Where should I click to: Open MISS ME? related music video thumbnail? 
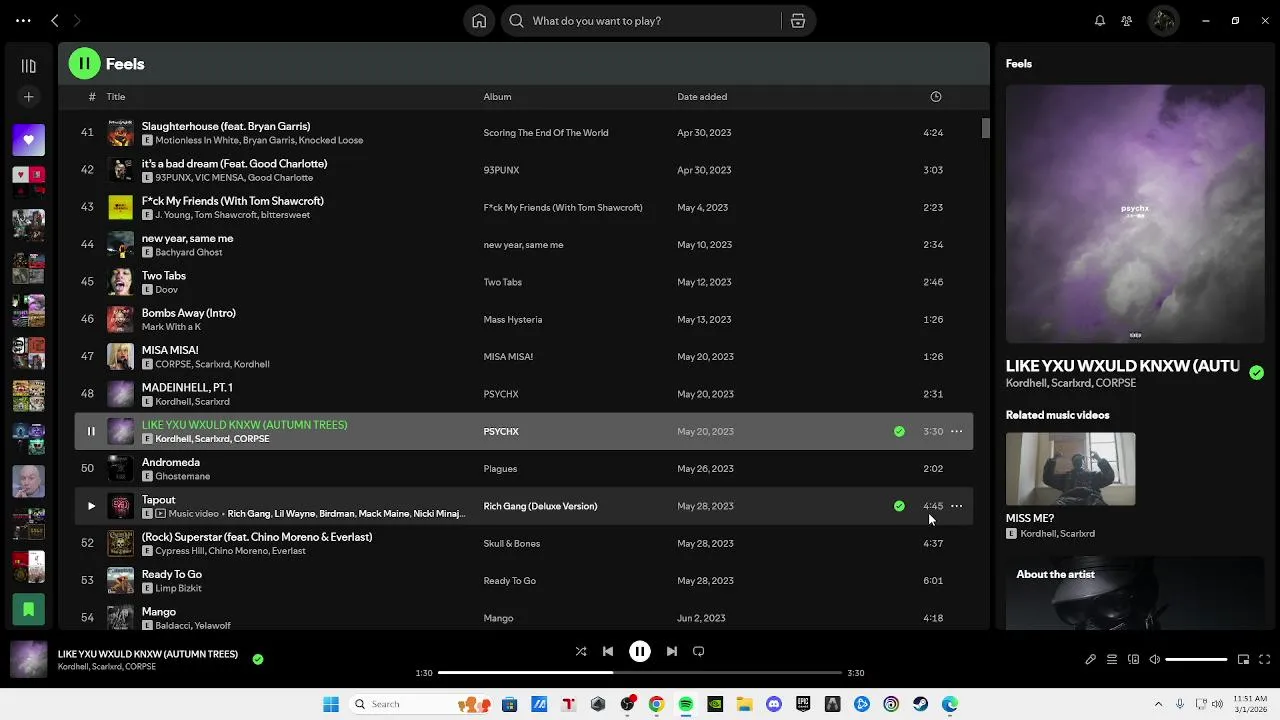(x=1070, y=469)
